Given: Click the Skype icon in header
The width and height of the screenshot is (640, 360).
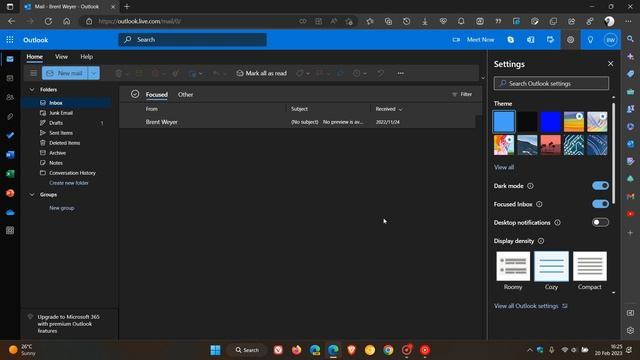Looking at the screenshot, I should pyautogui.click(x=511, y=40).
